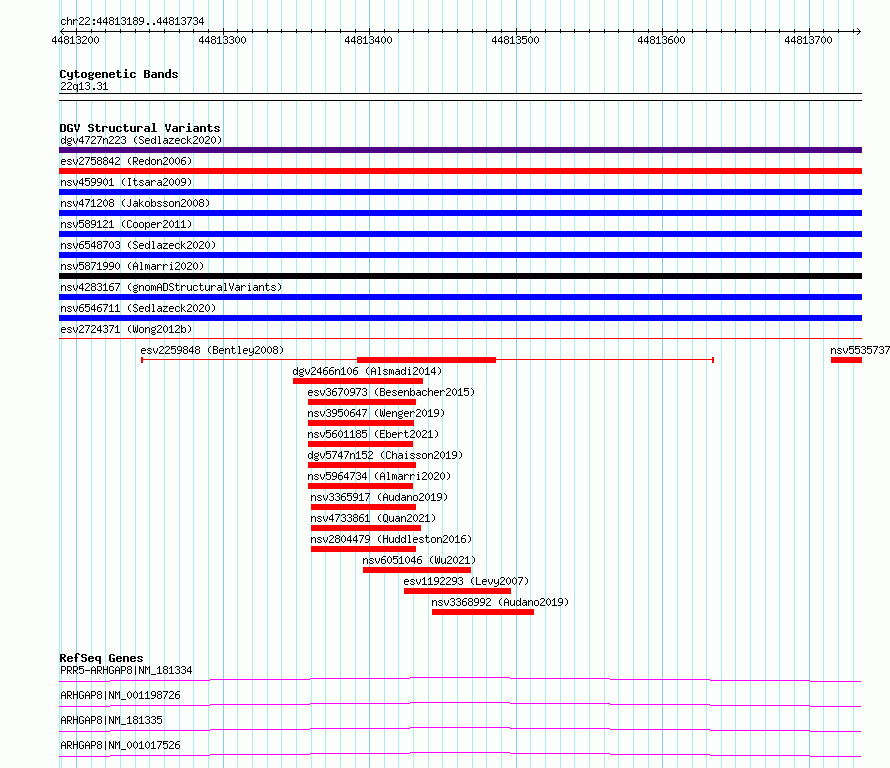Screen dimensions: 890x768
Task: Open the nsv459901 (Itsara2009) variant label
Action: click(x=126, y=182)
